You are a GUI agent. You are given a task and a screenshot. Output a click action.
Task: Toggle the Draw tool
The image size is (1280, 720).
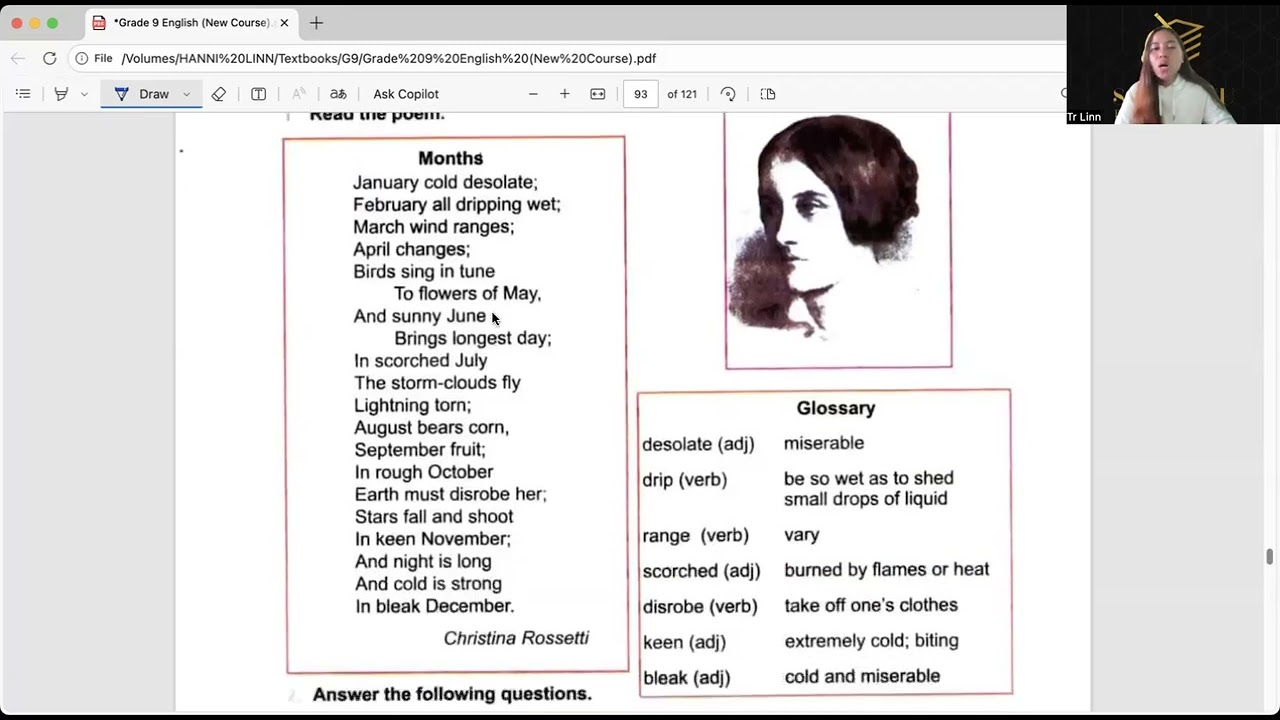141,94
